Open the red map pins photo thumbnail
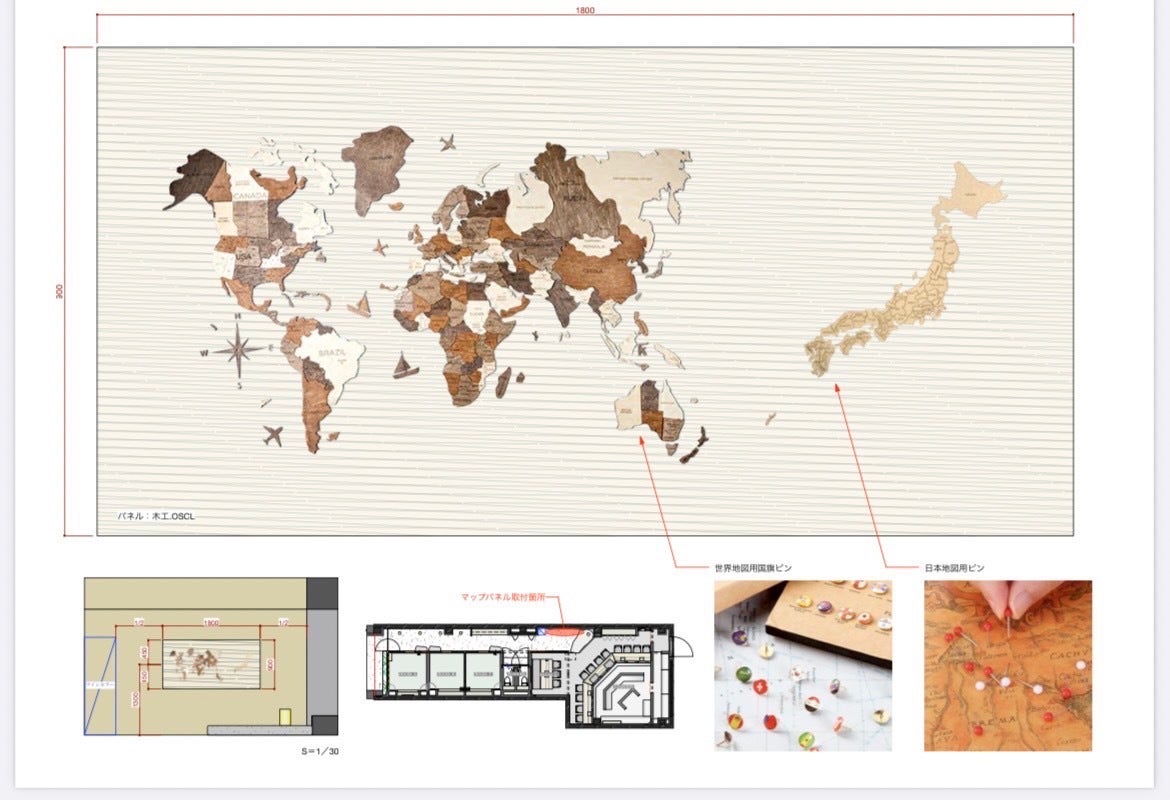The image size is (1170, 800). (1007, 665)
